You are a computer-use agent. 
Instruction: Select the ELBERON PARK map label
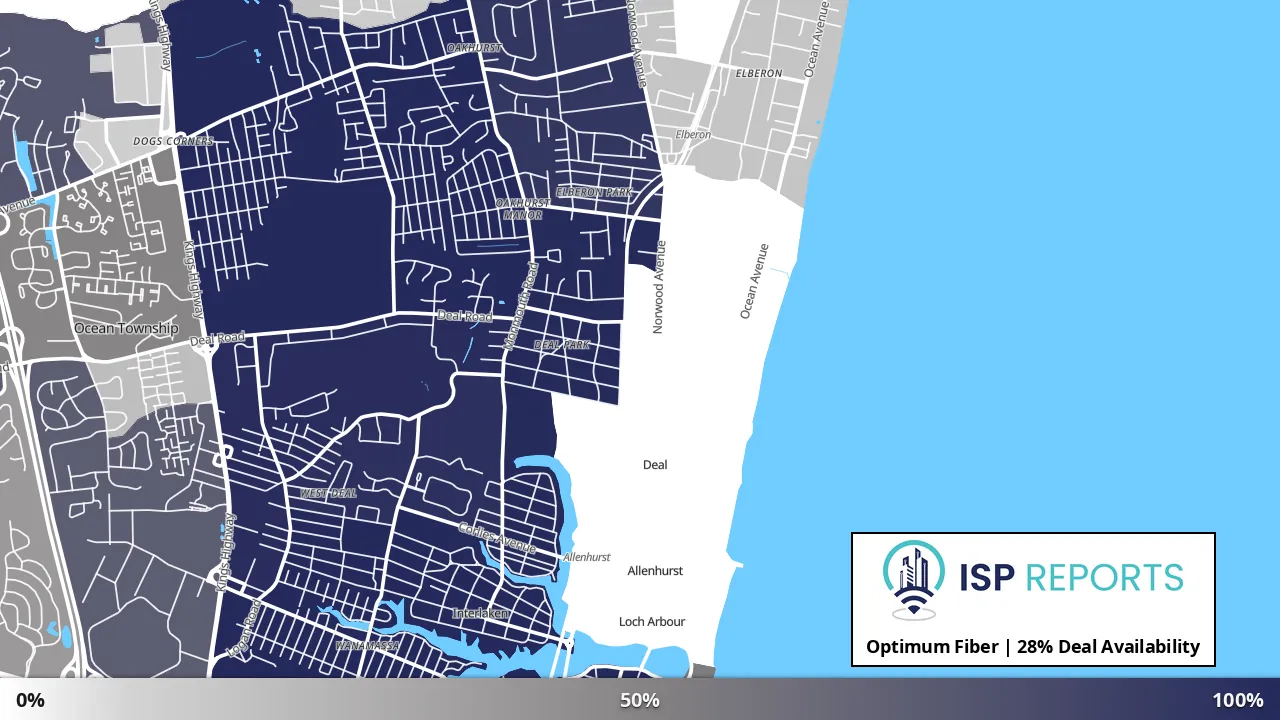coord(594,192)
